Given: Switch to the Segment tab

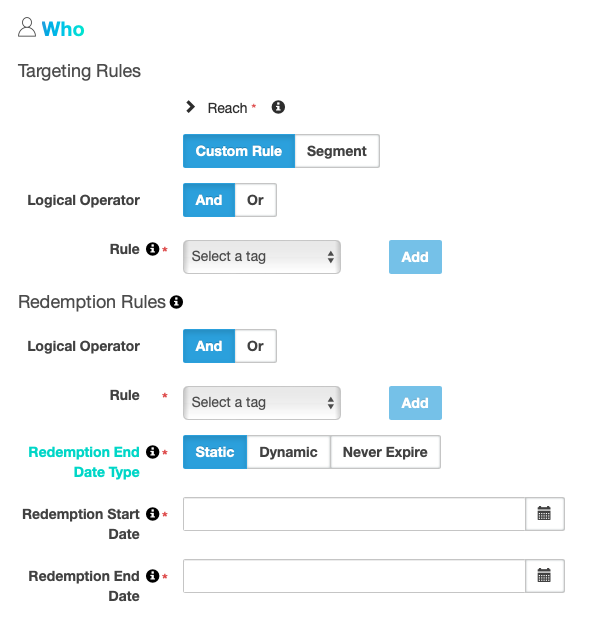Looking at the screenshot, I should [x=337, y=151].
